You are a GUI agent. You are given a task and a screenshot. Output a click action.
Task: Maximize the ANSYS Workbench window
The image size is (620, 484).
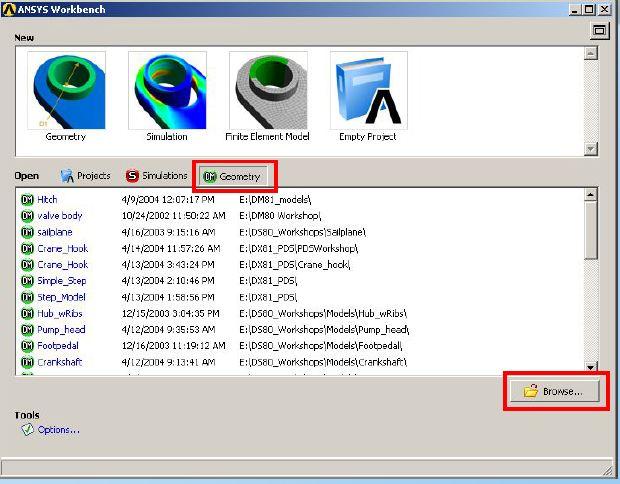point(589,9)
